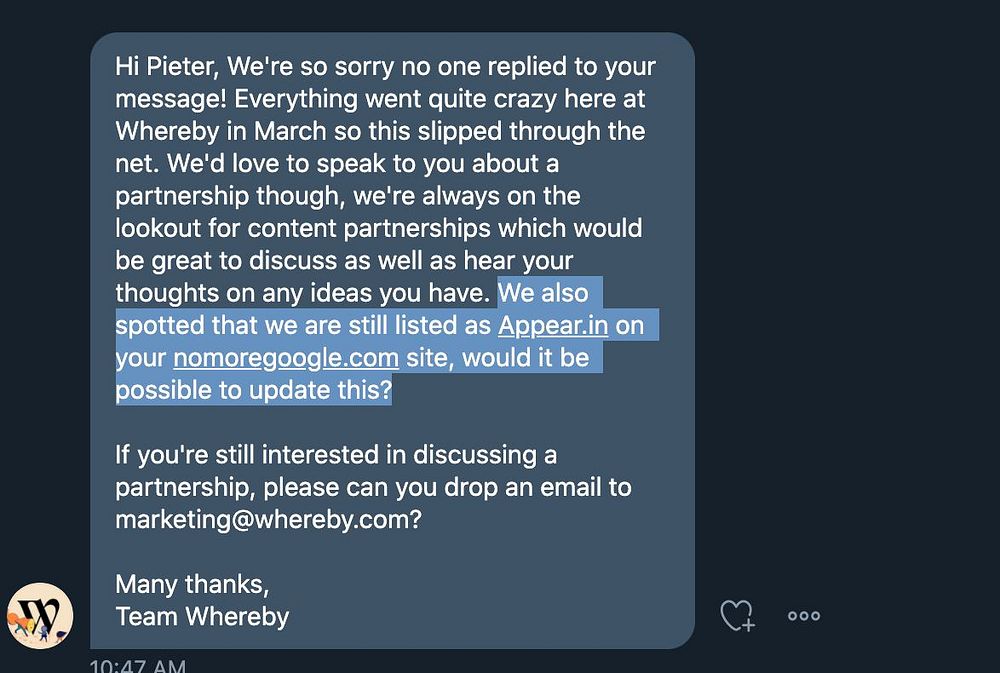Add a heart reaction to the message
The width and height of the screenshot is (1000, 673).
click(737, 615)
